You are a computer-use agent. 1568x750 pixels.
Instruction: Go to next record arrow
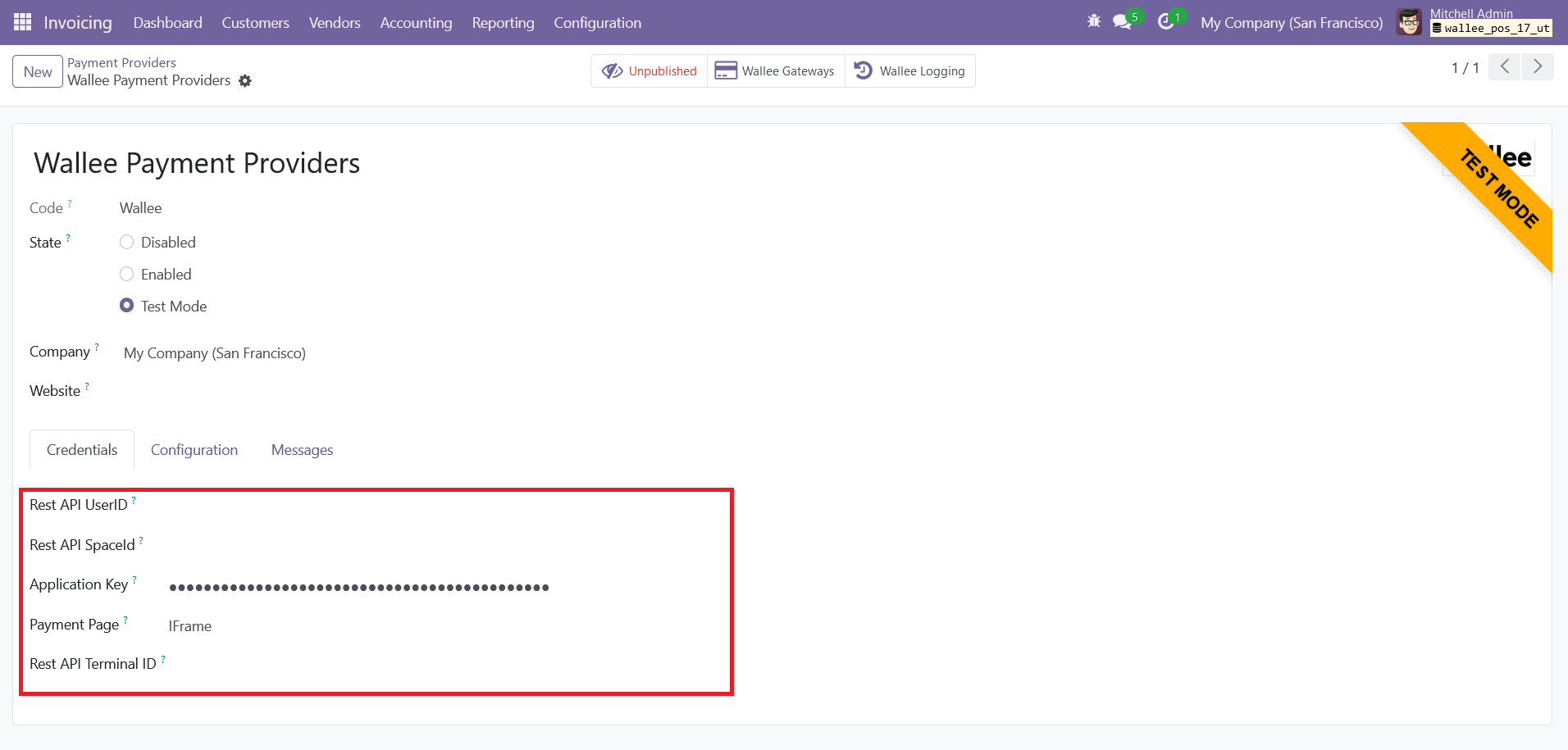tap(1538, 67)
